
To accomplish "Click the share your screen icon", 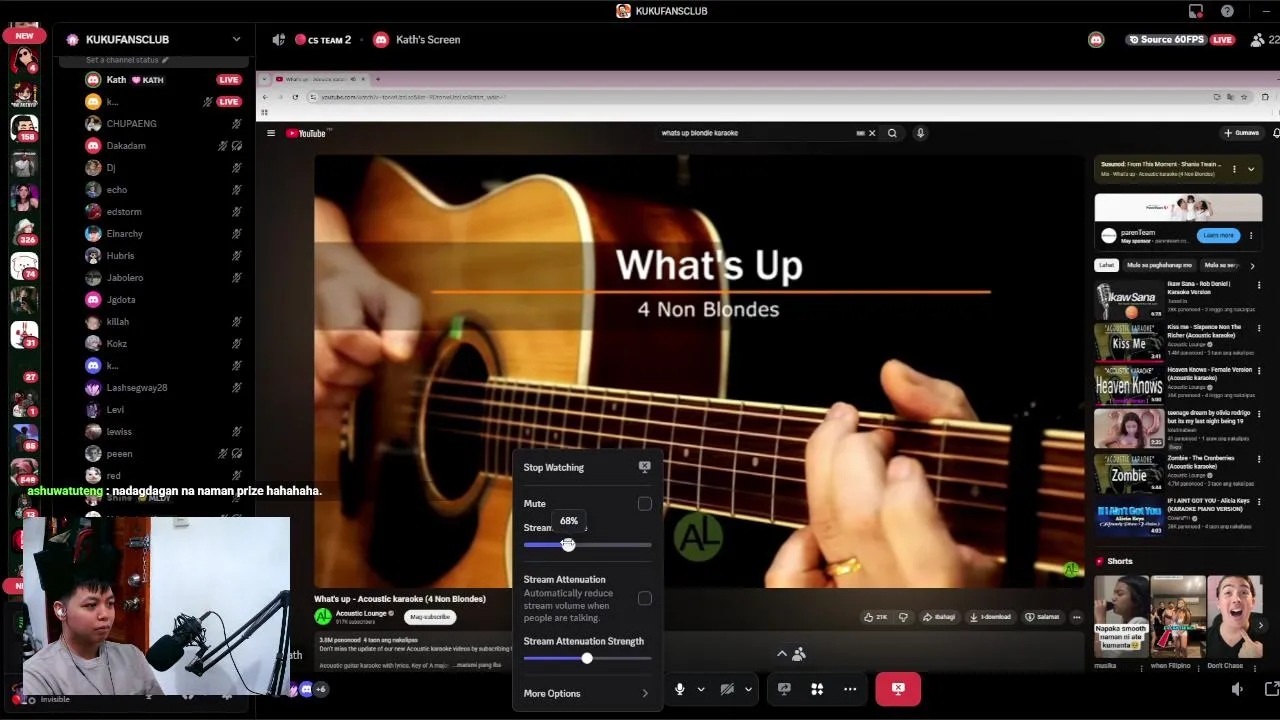I will pos(785,689).
